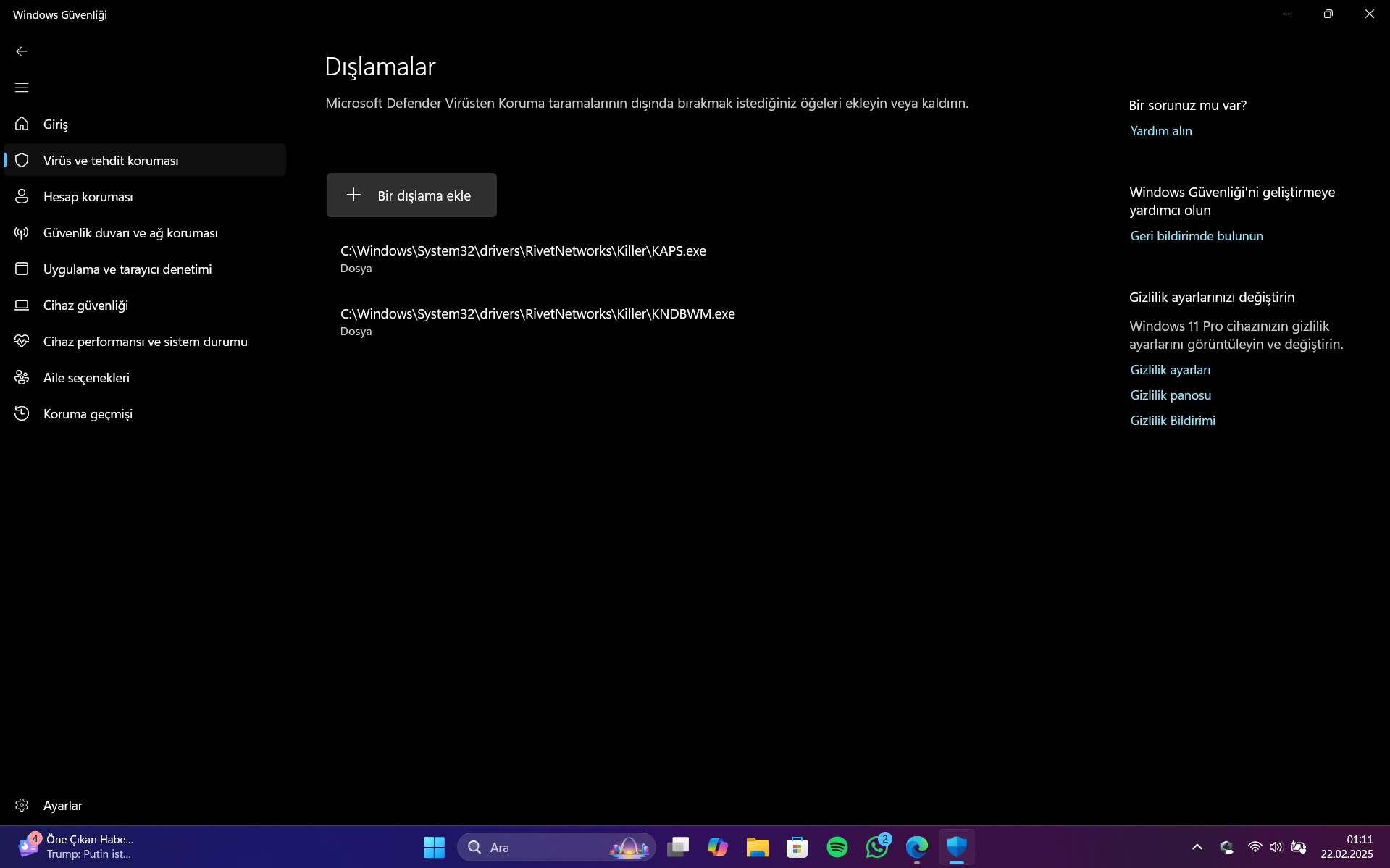Click the plus icon on add exclusion button

coord(353,195)
